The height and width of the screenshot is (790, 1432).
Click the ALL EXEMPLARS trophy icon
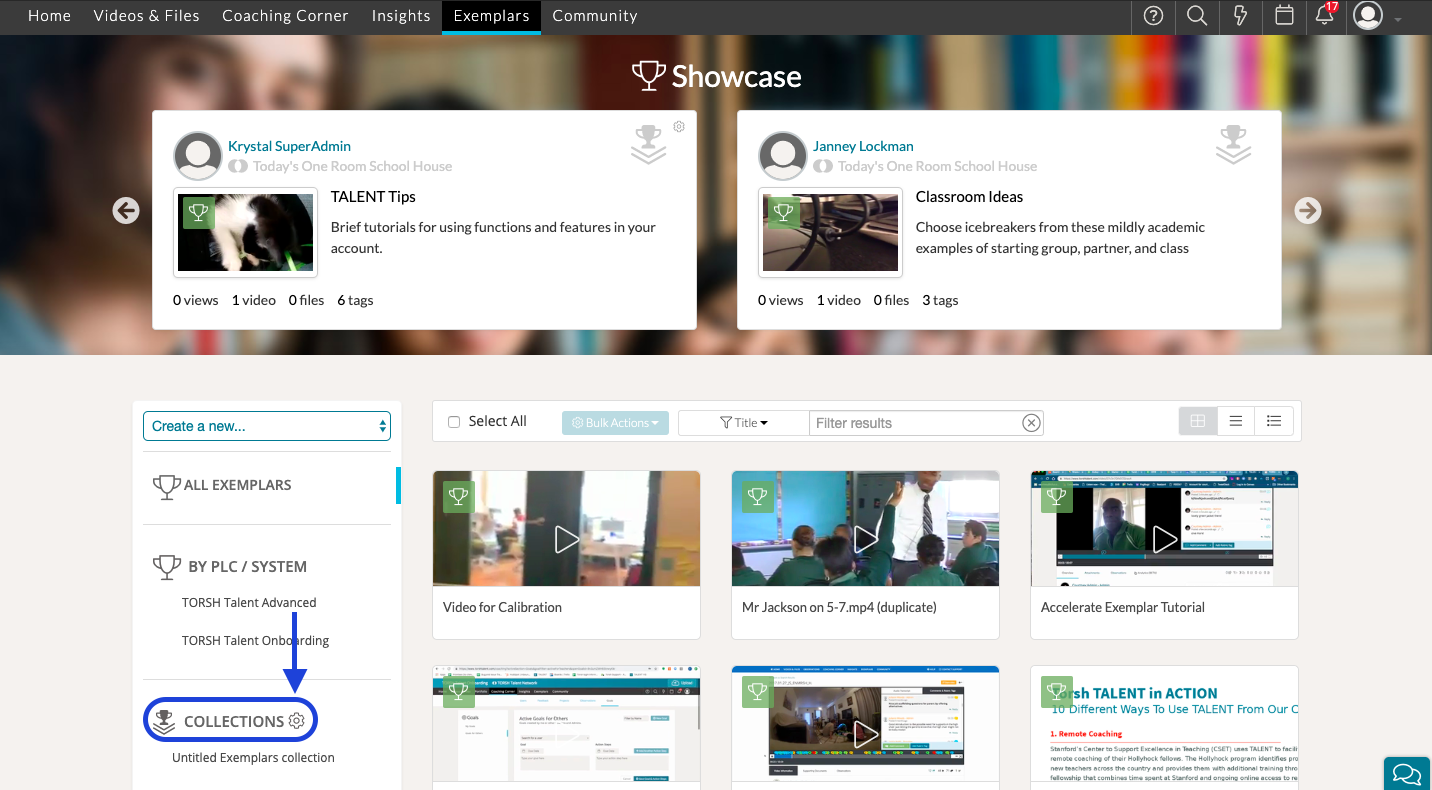click(166, 487)
